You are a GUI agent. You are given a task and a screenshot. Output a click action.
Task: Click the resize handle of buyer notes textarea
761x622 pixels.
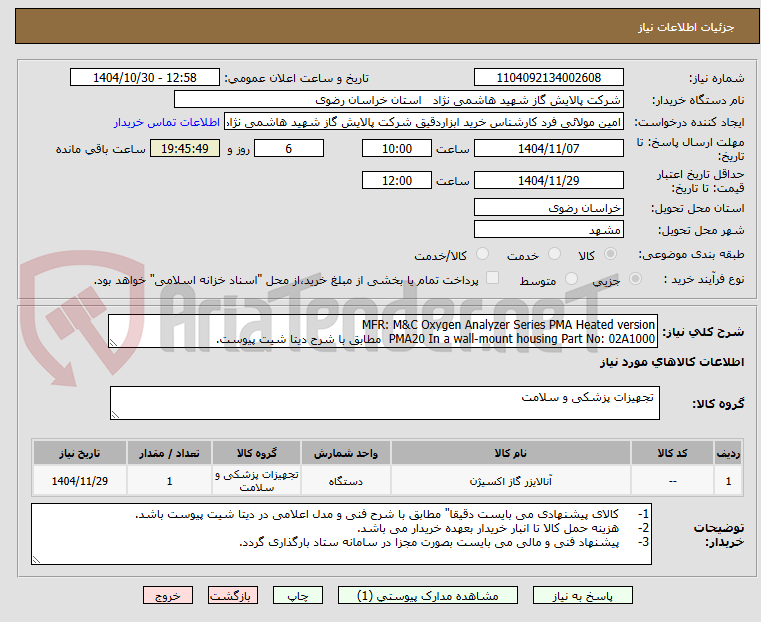36,559
